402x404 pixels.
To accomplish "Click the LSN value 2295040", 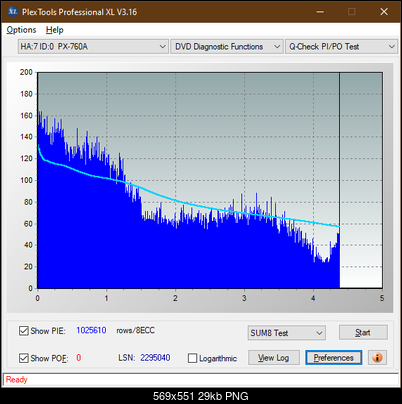I will pos(155,358).
